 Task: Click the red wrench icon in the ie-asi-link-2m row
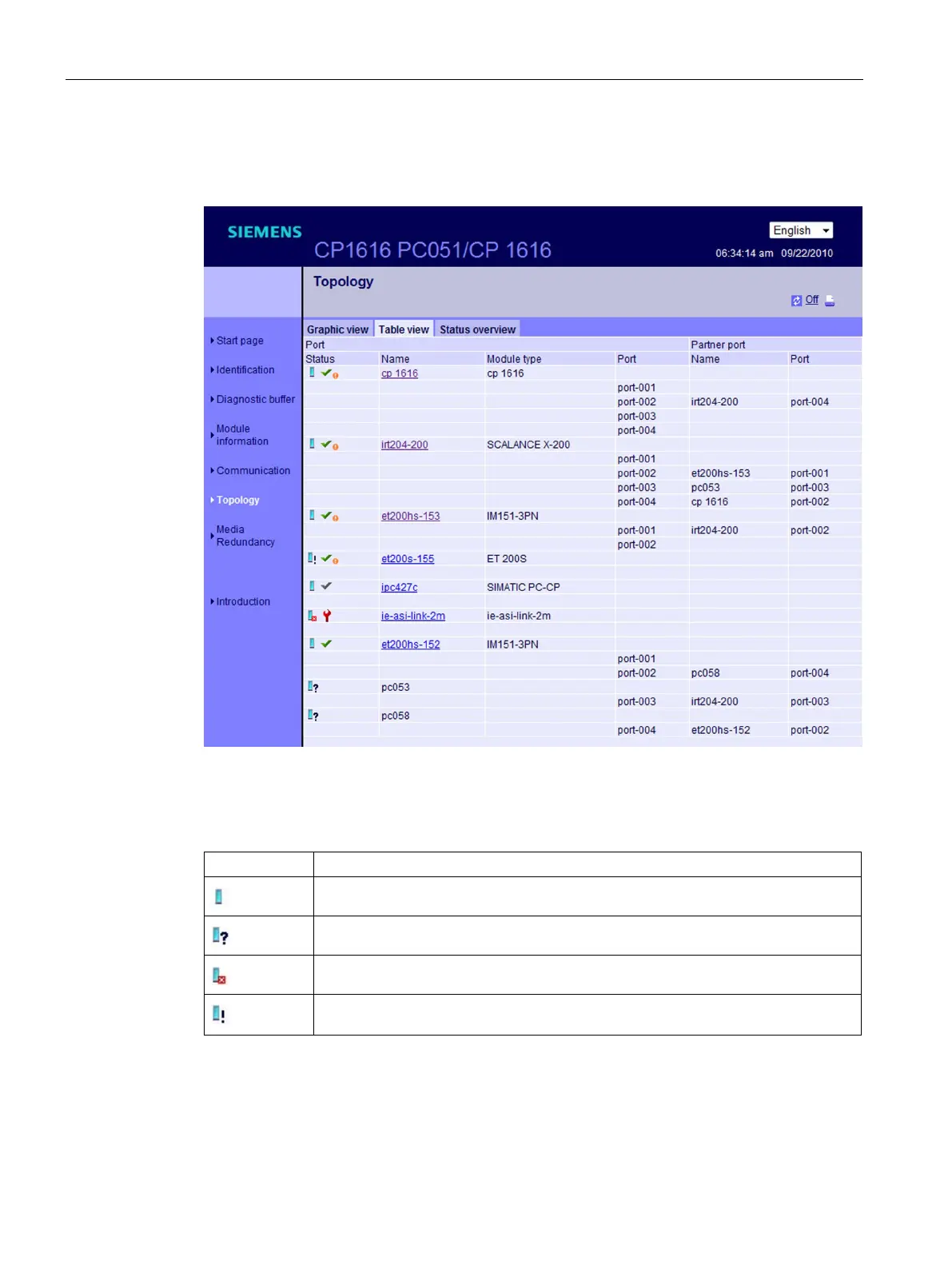[326, 616]
